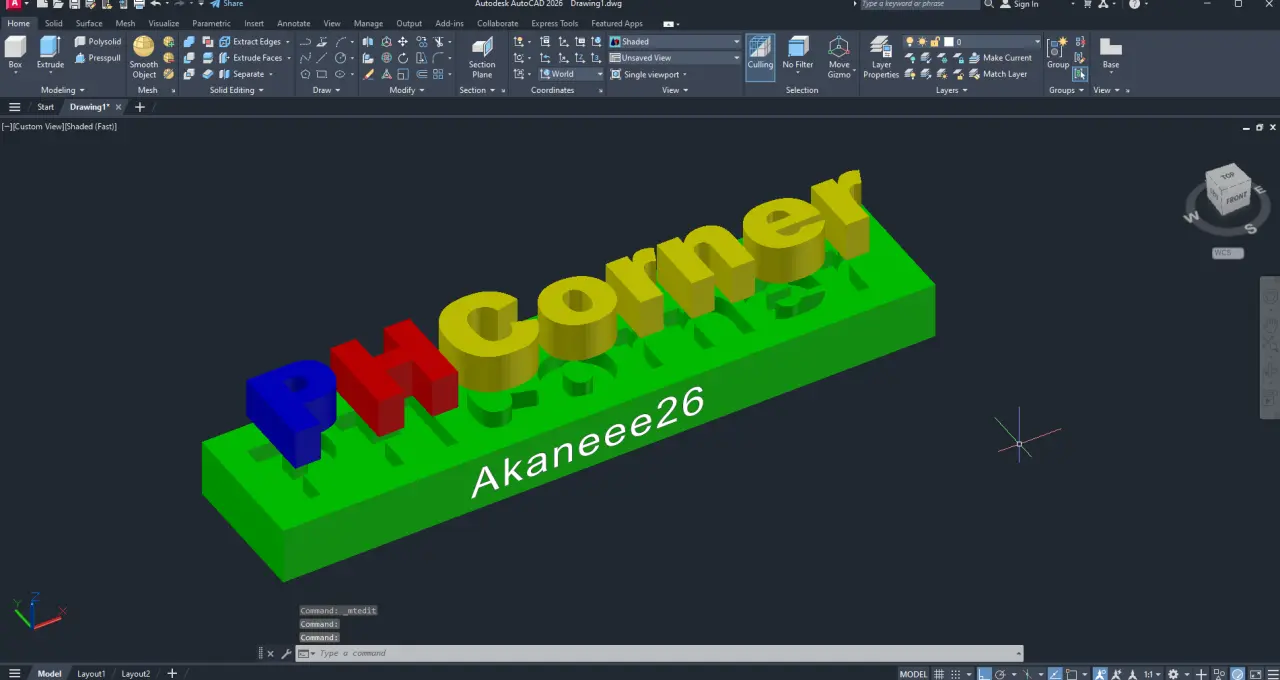Open Layer Properties manager

coord(881,57)
